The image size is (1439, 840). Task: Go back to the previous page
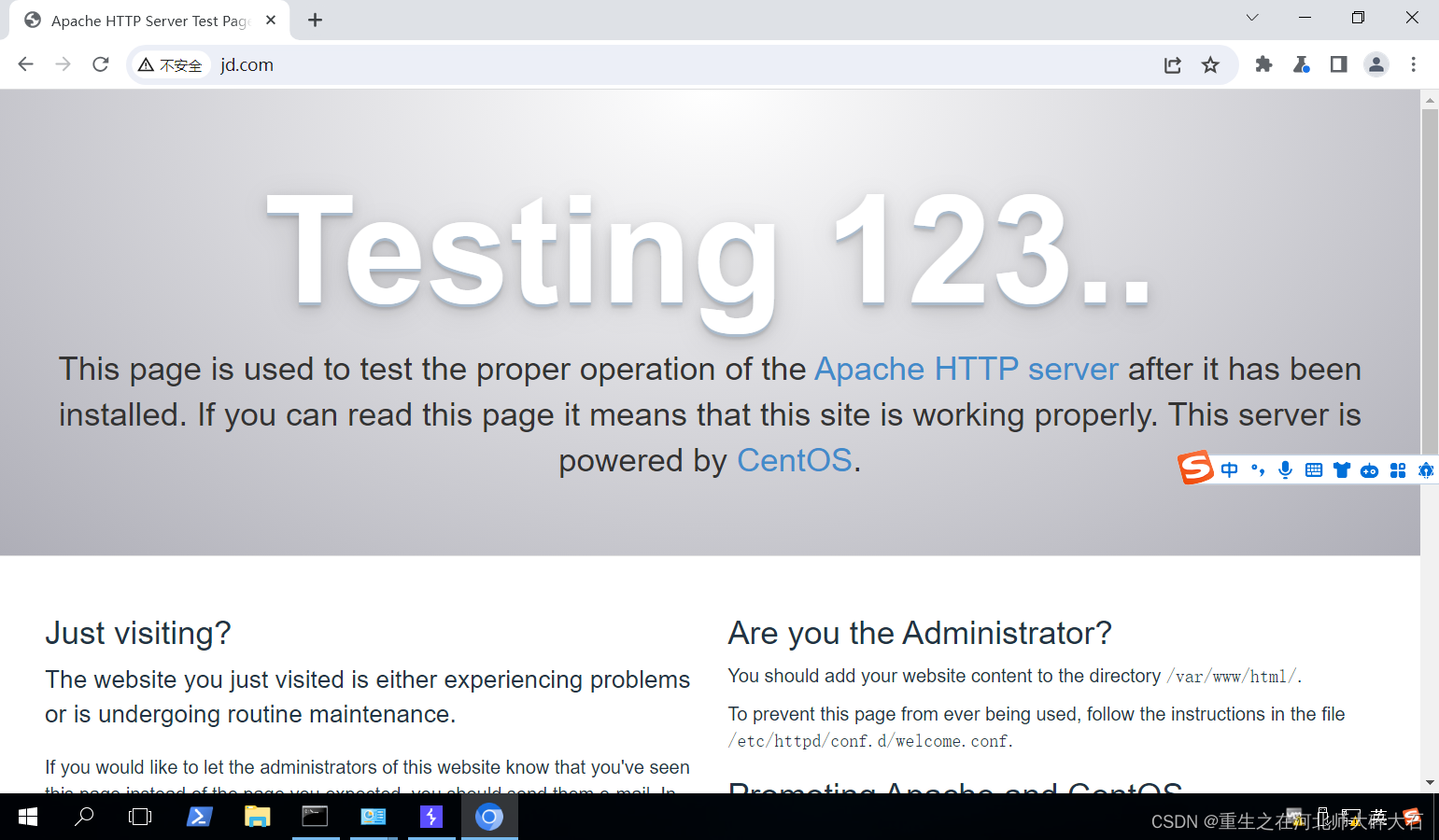pos(25,64)
